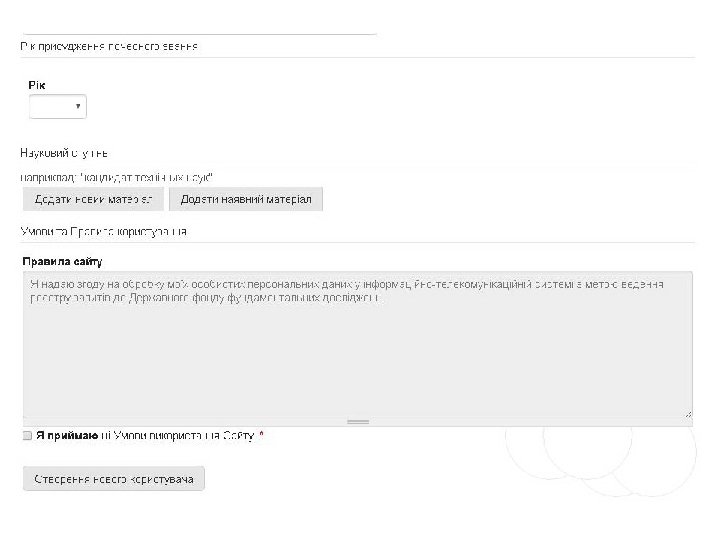Click the Створення нового користувача button
Screen dimensions: 720x540
pos(115,479)
